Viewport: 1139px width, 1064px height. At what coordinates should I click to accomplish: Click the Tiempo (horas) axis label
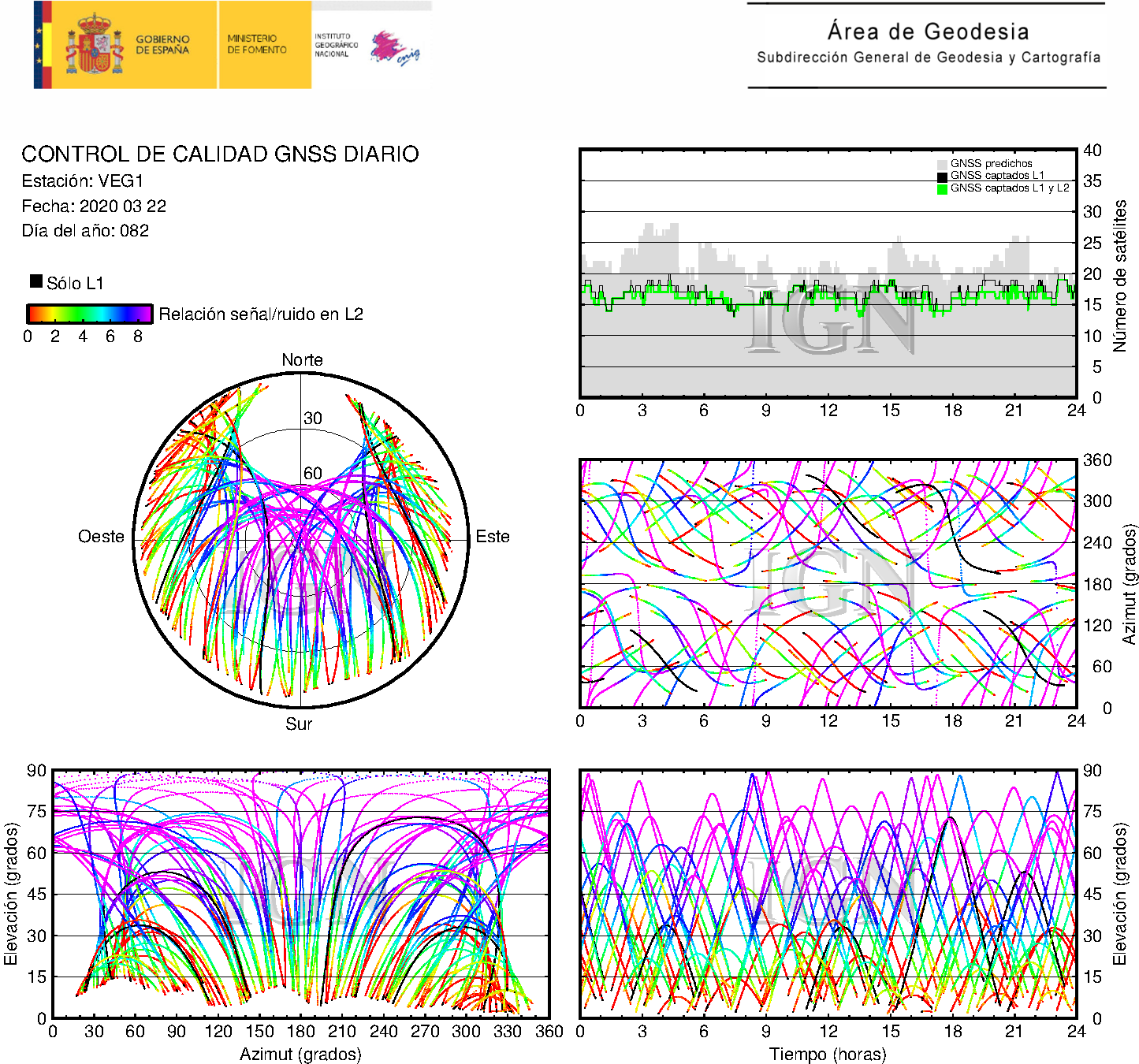[828, 1054]
